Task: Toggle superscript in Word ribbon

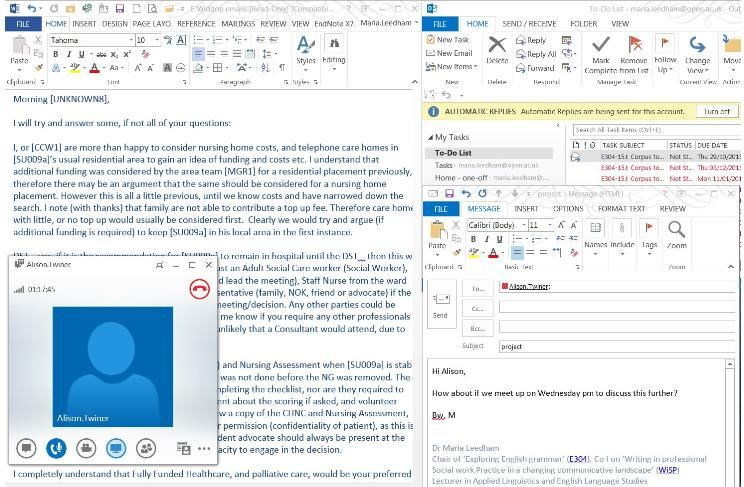Action: pyautogui.click(x=127, y=54)
